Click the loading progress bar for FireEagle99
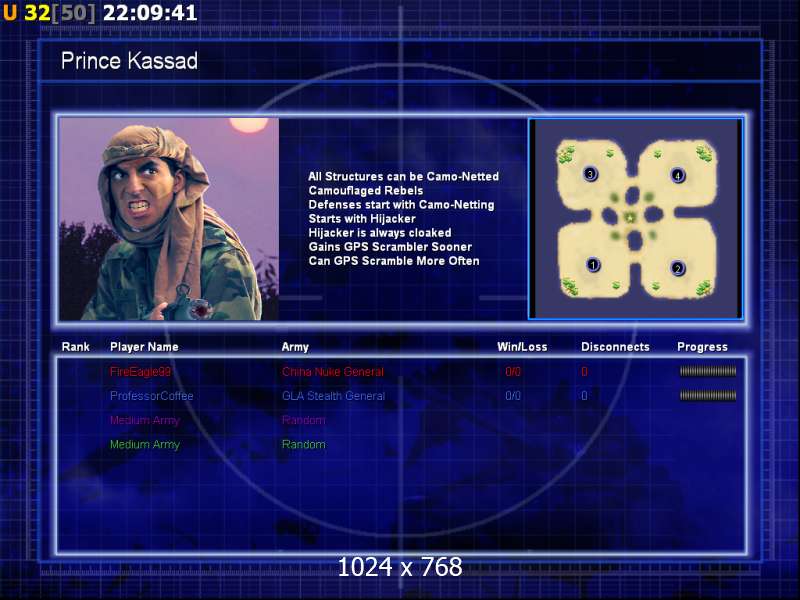 point(708,371)
